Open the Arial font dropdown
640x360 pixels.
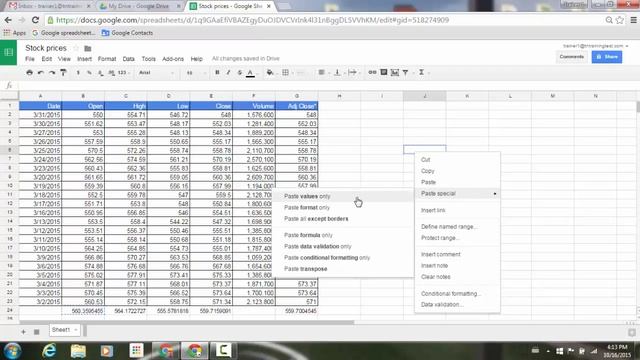point(156,73)
